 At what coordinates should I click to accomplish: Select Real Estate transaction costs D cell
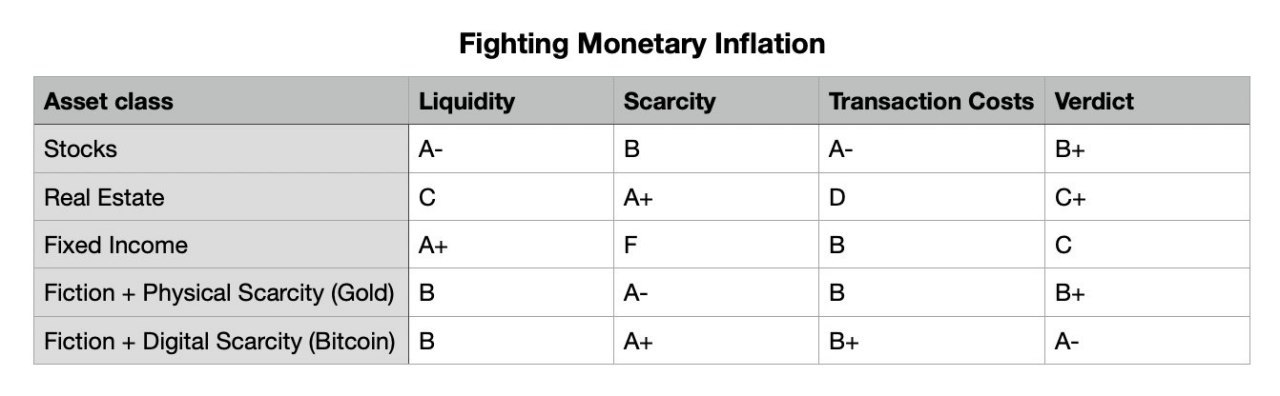pyautogui.click(x=932, y=197)
